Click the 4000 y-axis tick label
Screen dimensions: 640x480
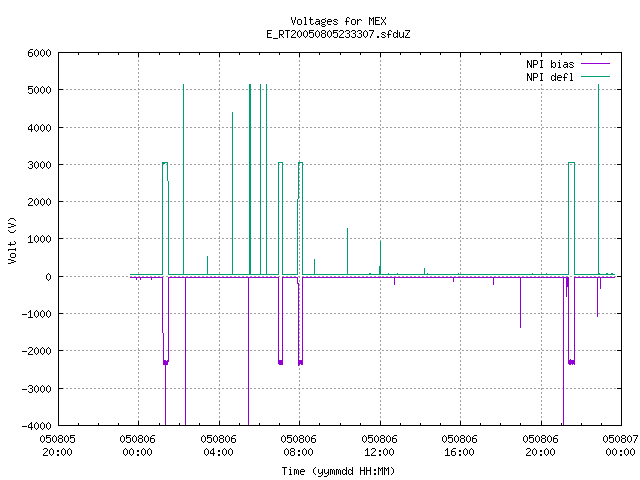[x=40, y=128]
